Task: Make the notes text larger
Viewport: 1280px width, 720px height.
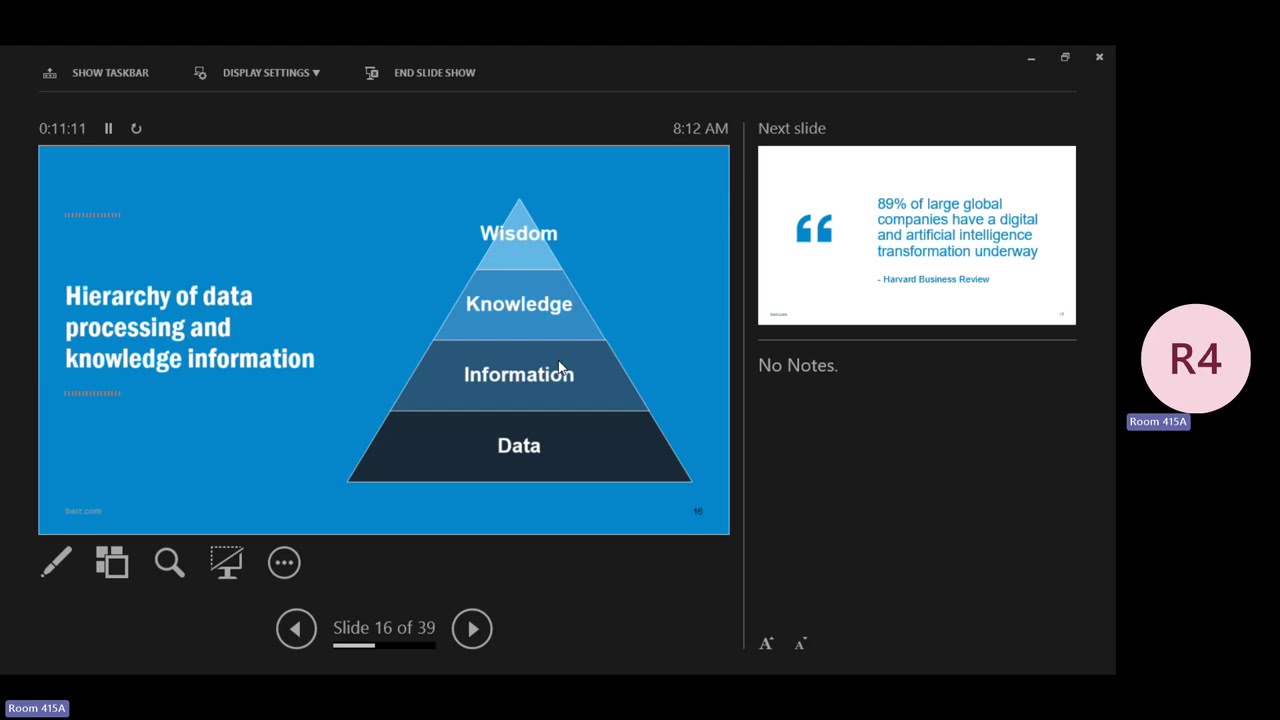Action: click(766, 644)
